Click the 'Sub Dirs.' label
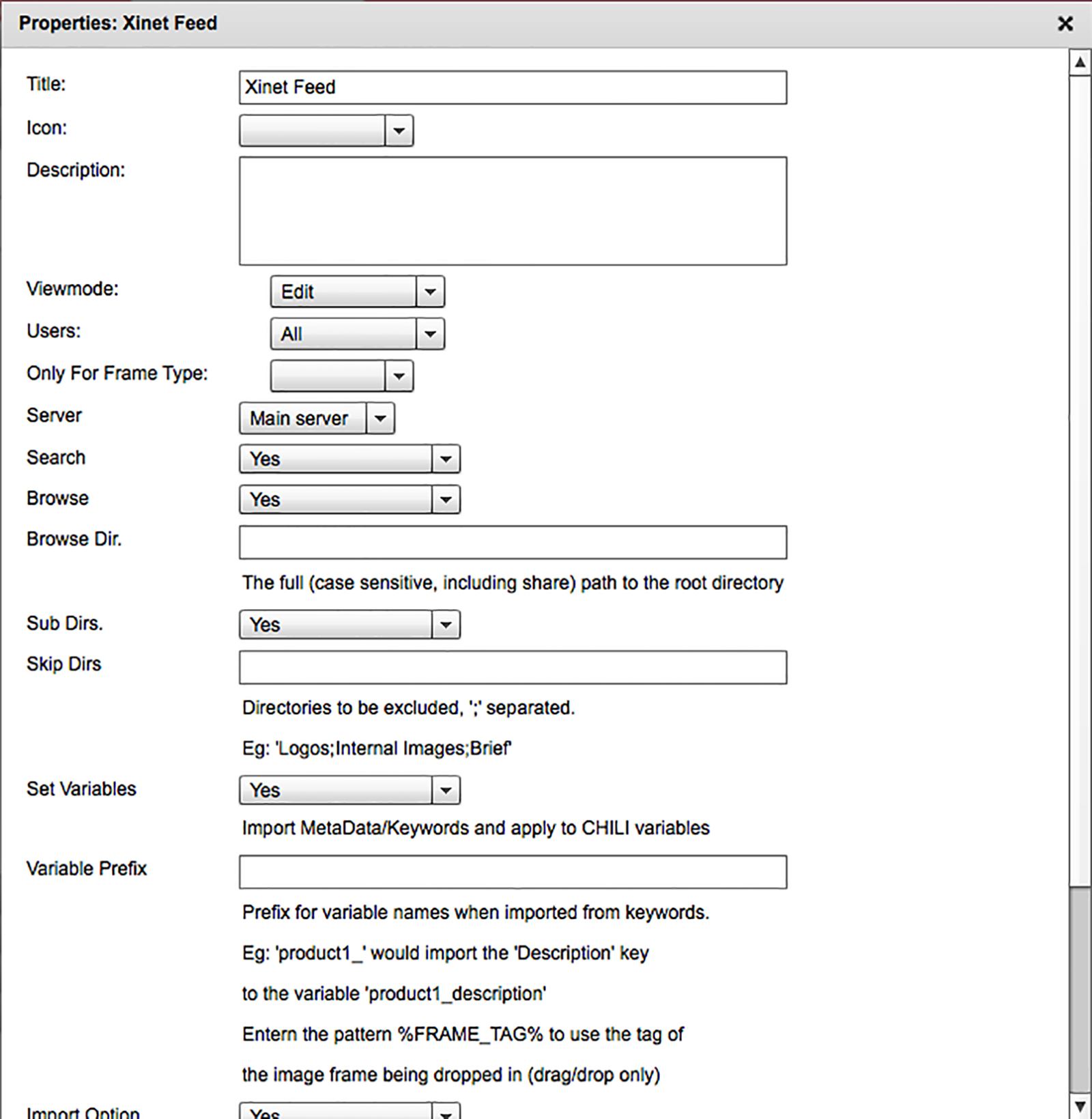 click(65, 623)
